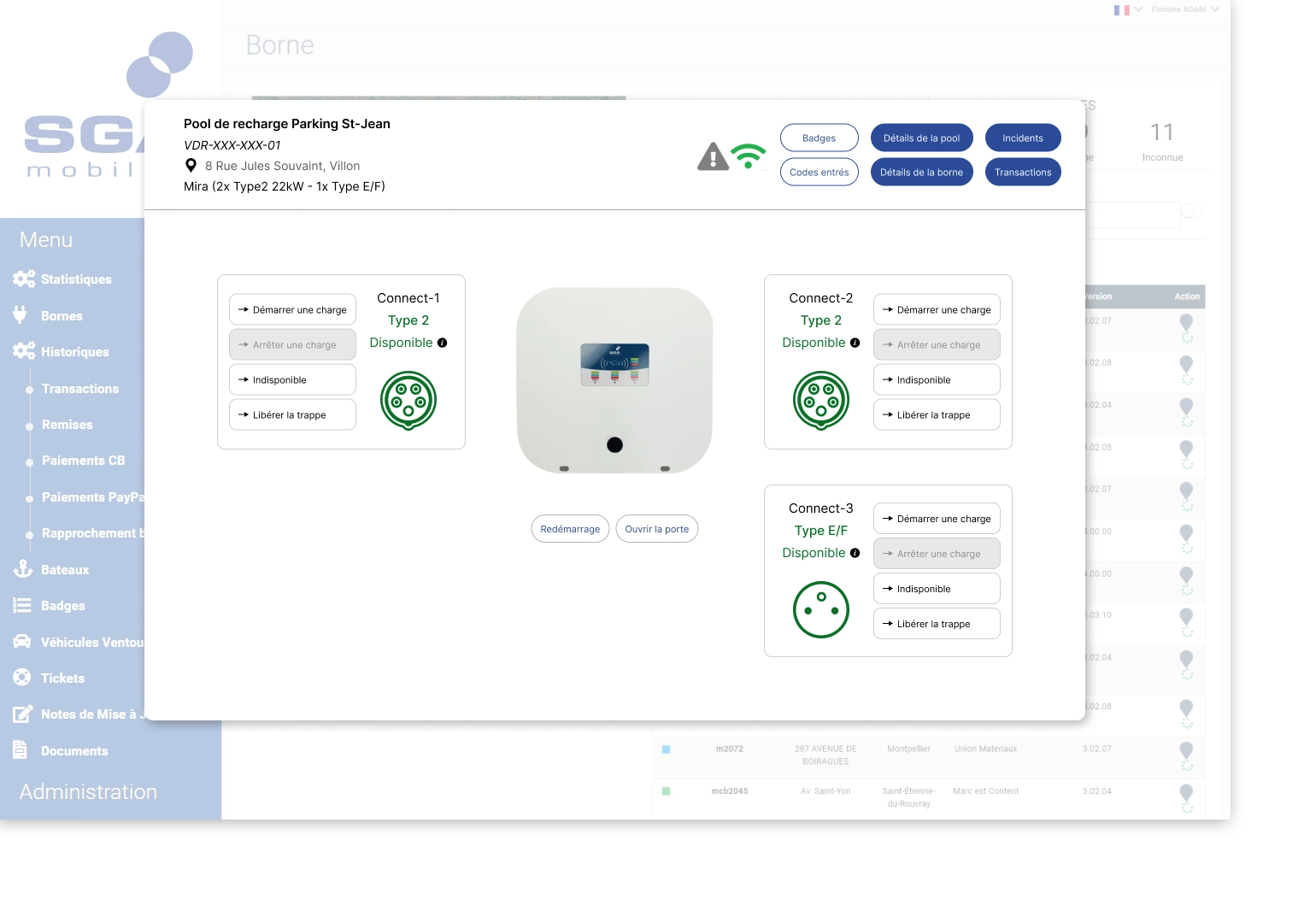Viewport: 1316px width, 905px height.
Task: Click the plug icon next to Bornes
Action: tap(21, 315)
